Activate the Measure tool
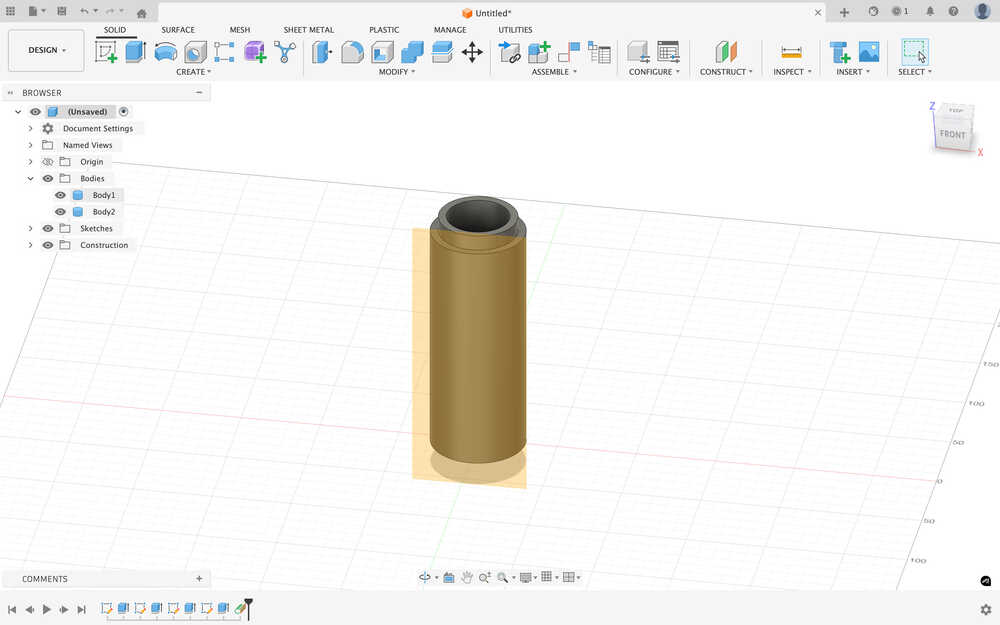The width and height of the screenshot is (1000, 625). point(791,52)
